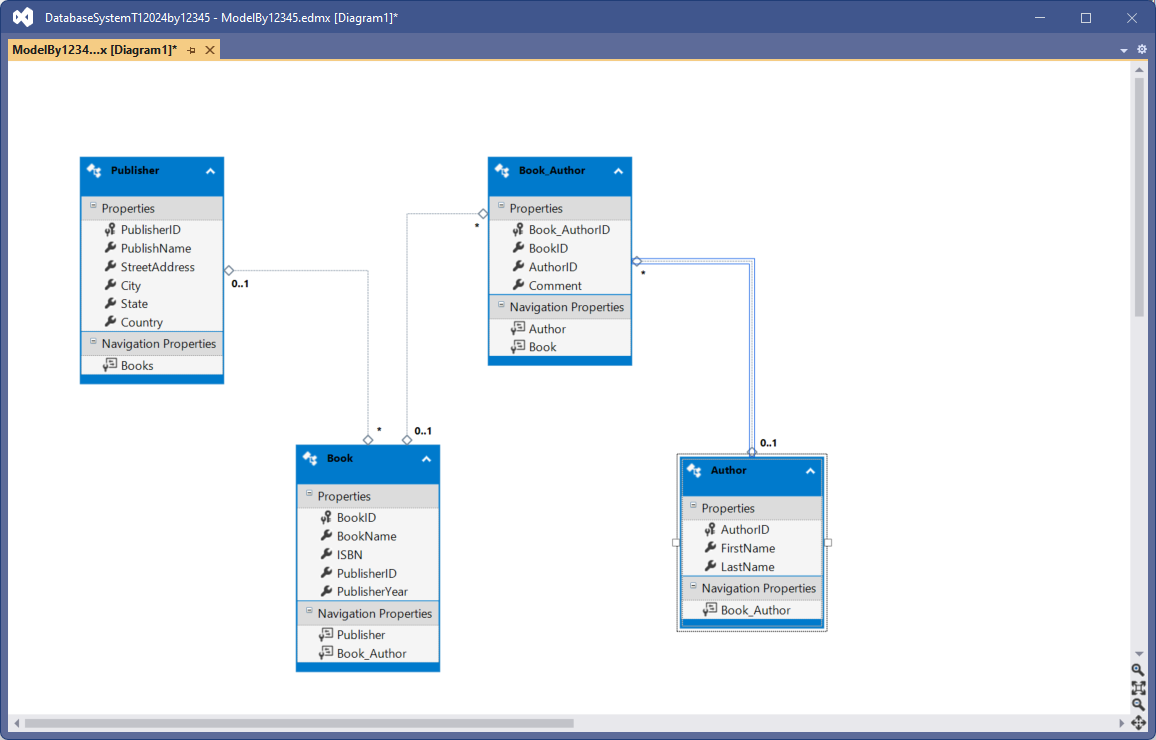Click the Publisher entity header icon
Screen dimensions: 1156x740
click(x=95, y=171)
